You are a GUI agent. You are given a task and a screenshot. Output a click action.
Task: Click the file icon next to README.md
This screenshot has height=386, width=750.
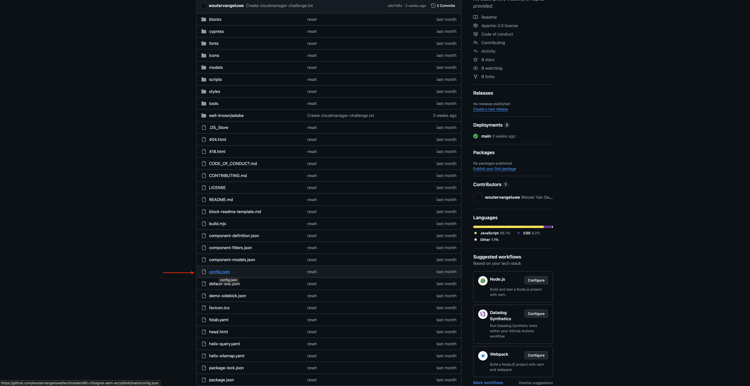(204, 199)
